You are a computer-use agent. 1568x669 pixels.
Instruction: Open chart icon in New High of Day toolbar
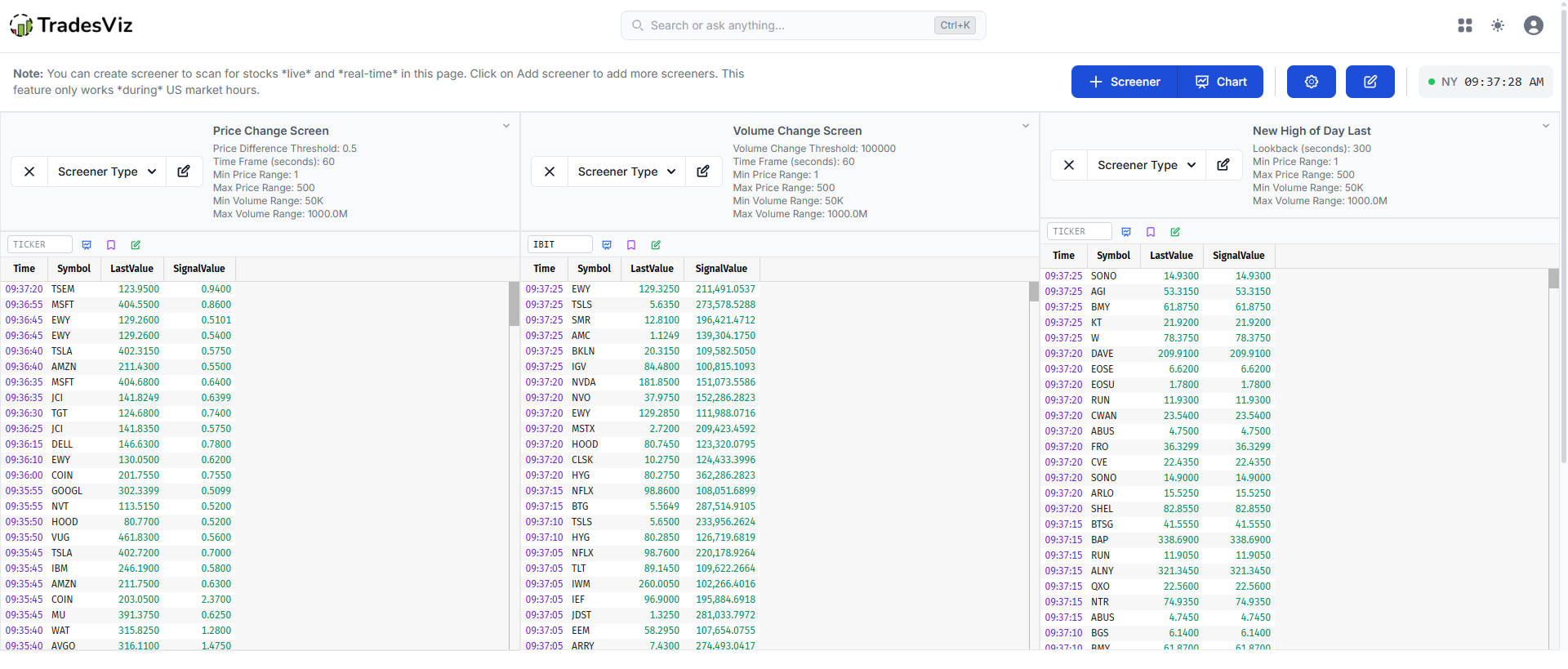[x=1126, y=232]
